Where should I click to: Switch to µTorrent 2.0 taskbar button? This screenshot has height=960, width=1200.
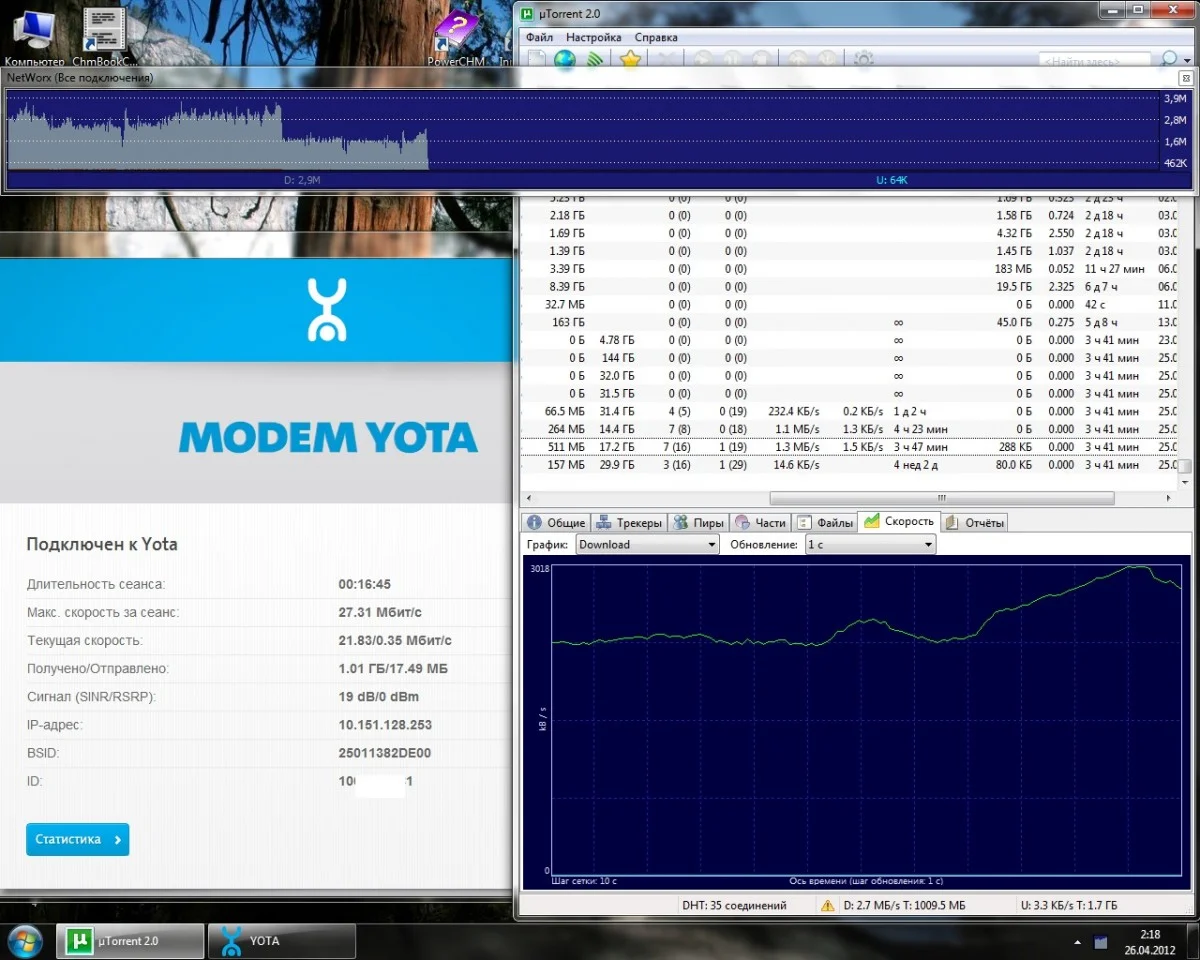[130, 941]
